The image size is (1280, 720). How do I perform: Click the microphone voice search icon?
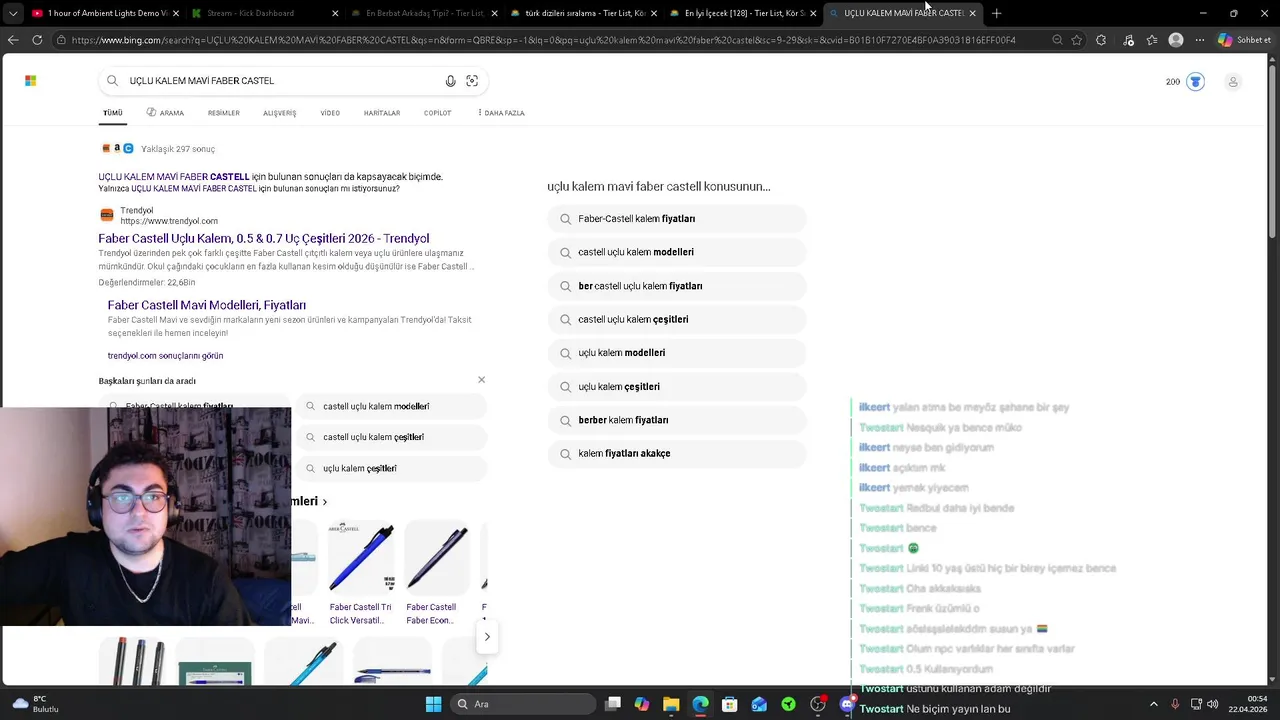coord(450,81)
